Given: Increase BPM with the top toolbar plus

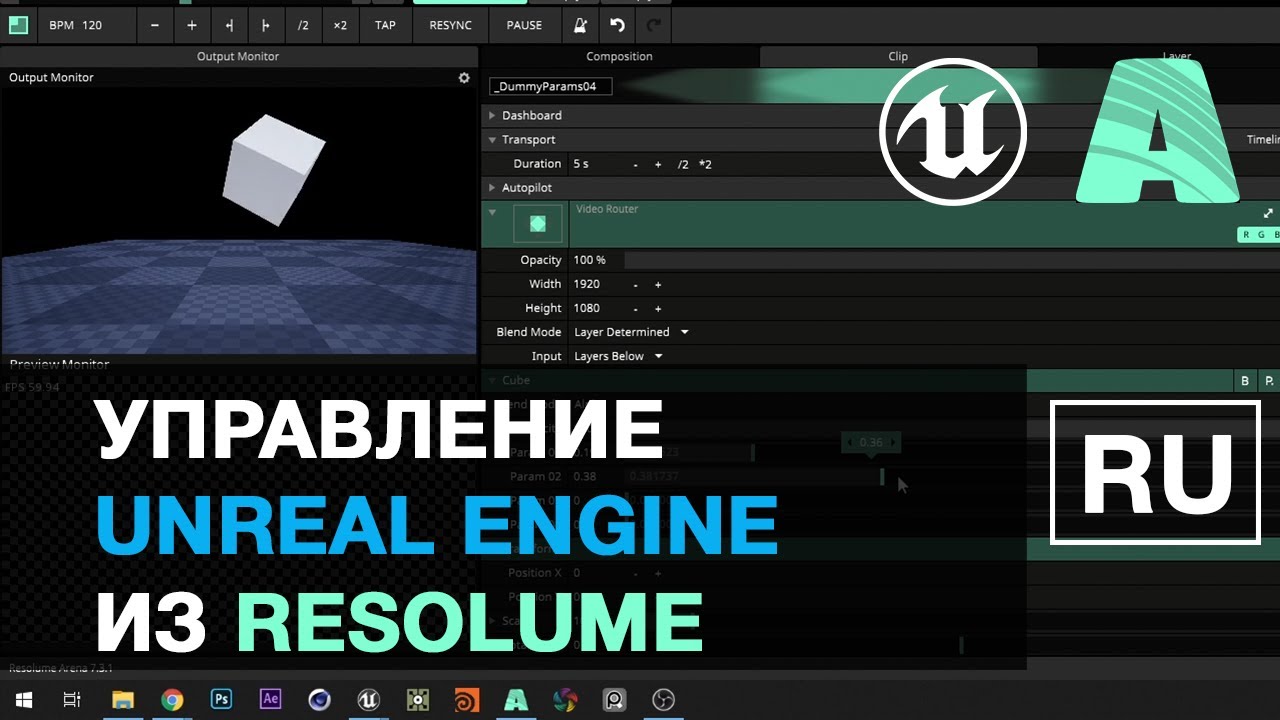Looking at the screenshot, I should pos(192,25).
